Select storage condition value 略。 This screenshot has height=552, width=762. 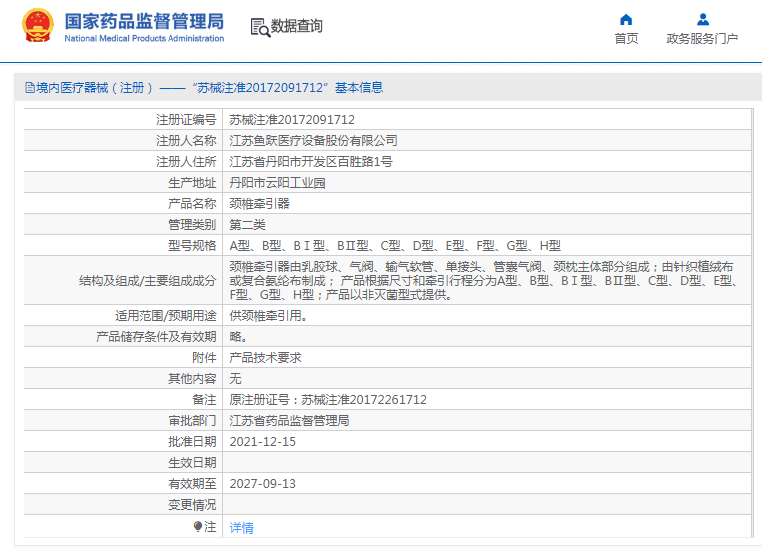(x=239, y=337)
